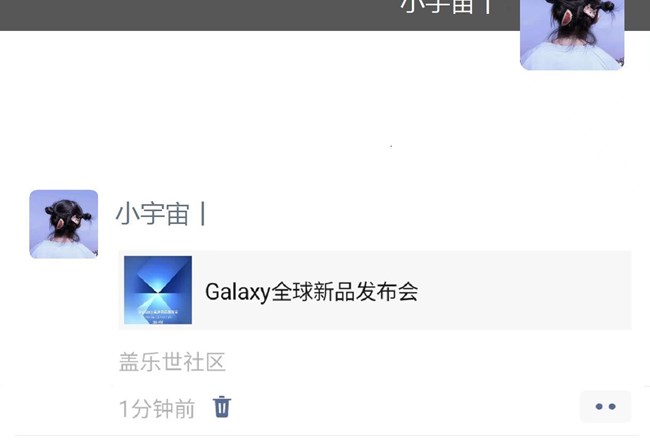Tap the dark gray cover photo banner
Image resolution: width=650 pixels, height=442 pixels.
click(257, 15)
